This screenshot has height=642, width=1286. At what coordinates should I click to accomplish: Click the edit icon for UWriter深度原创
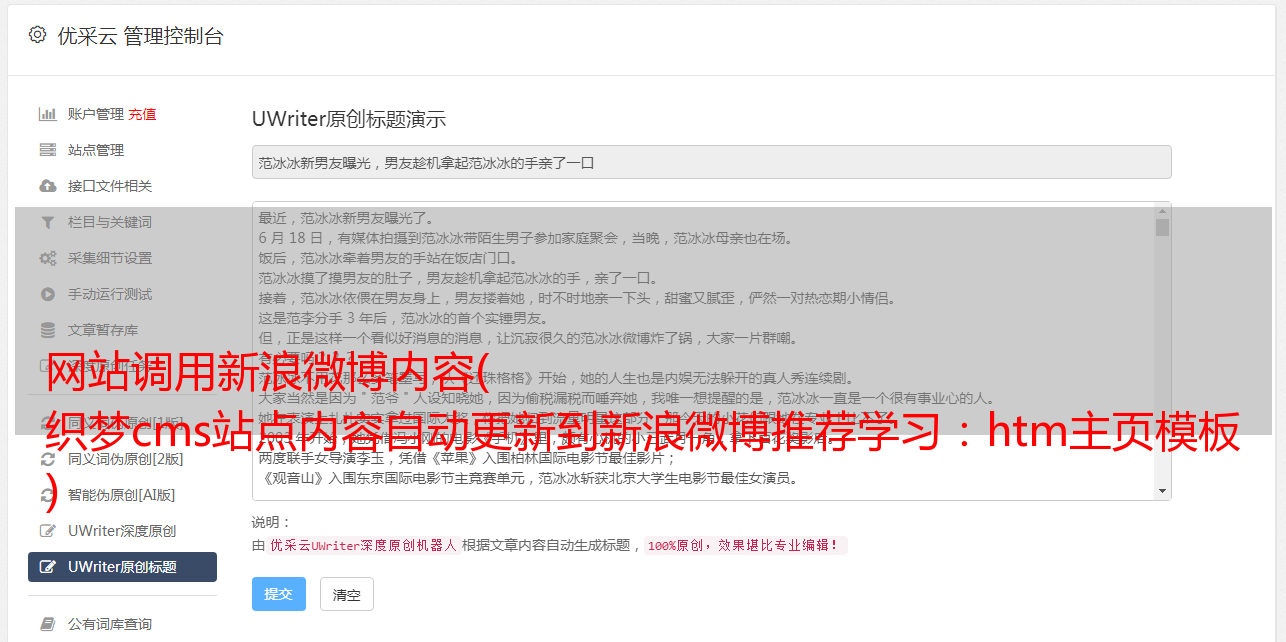click(47, 531)
